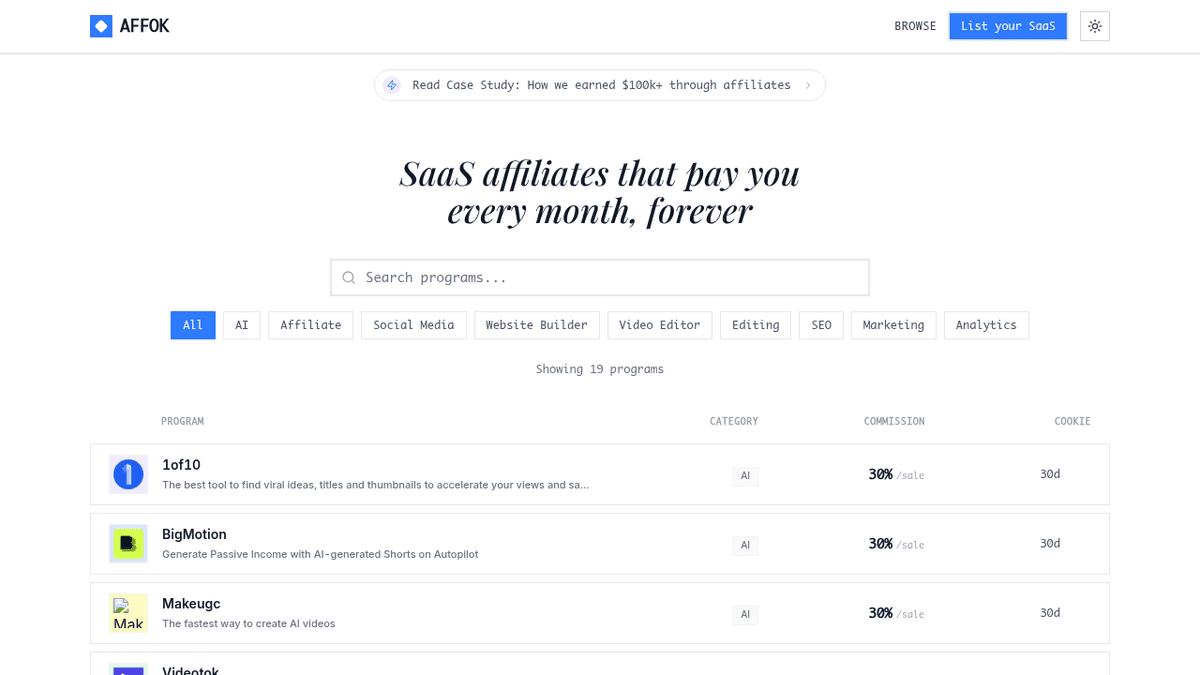Click the BigMotion program logo

(x=128, y=544)
